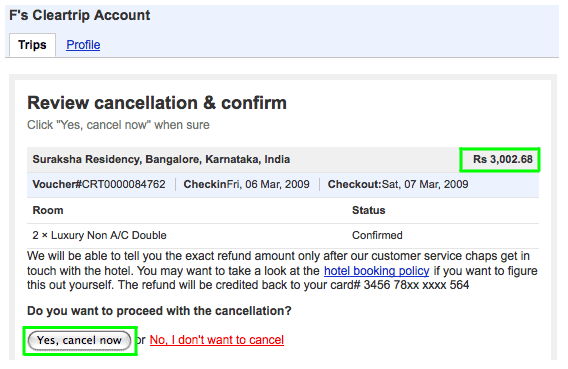The image size is (568, 369).
Task: Select the Rs 3,002.68 price amount
Action: tap(502, 159)
